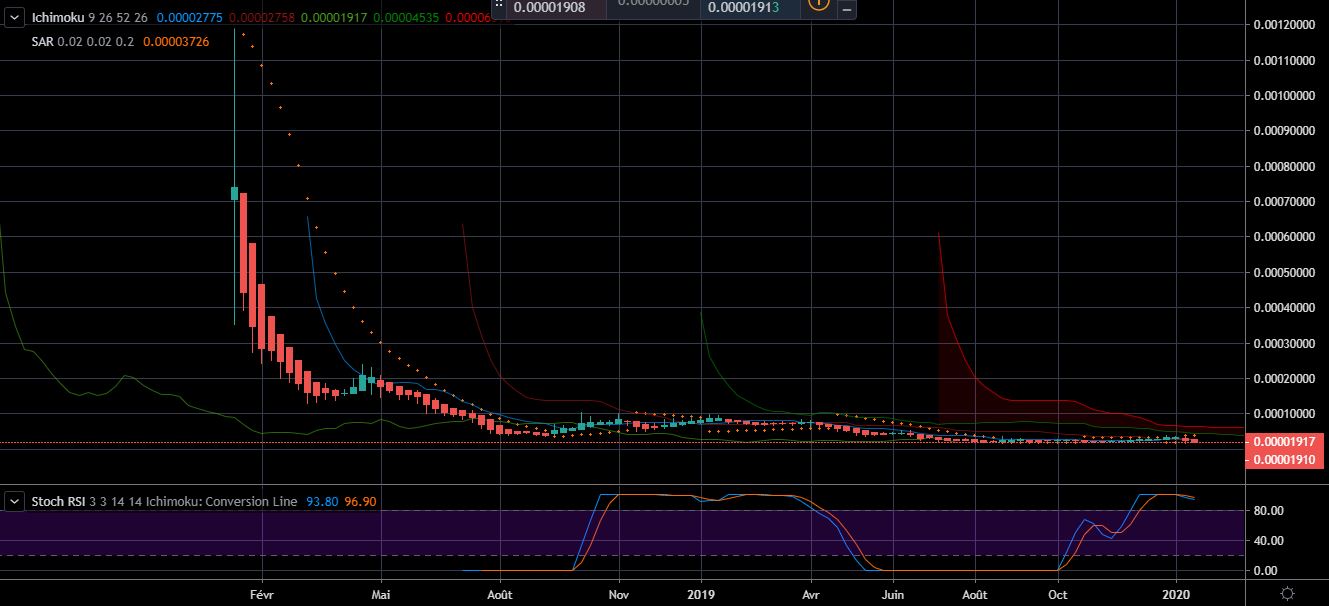The image size is (1329, 606).
Task: Select the 2020 label on the time axis
Action: 1178,593
